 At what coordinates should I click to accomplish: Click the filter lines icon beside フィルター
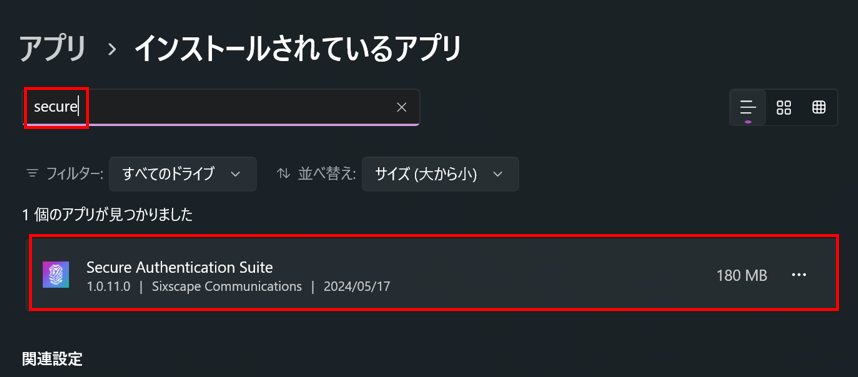32,174
